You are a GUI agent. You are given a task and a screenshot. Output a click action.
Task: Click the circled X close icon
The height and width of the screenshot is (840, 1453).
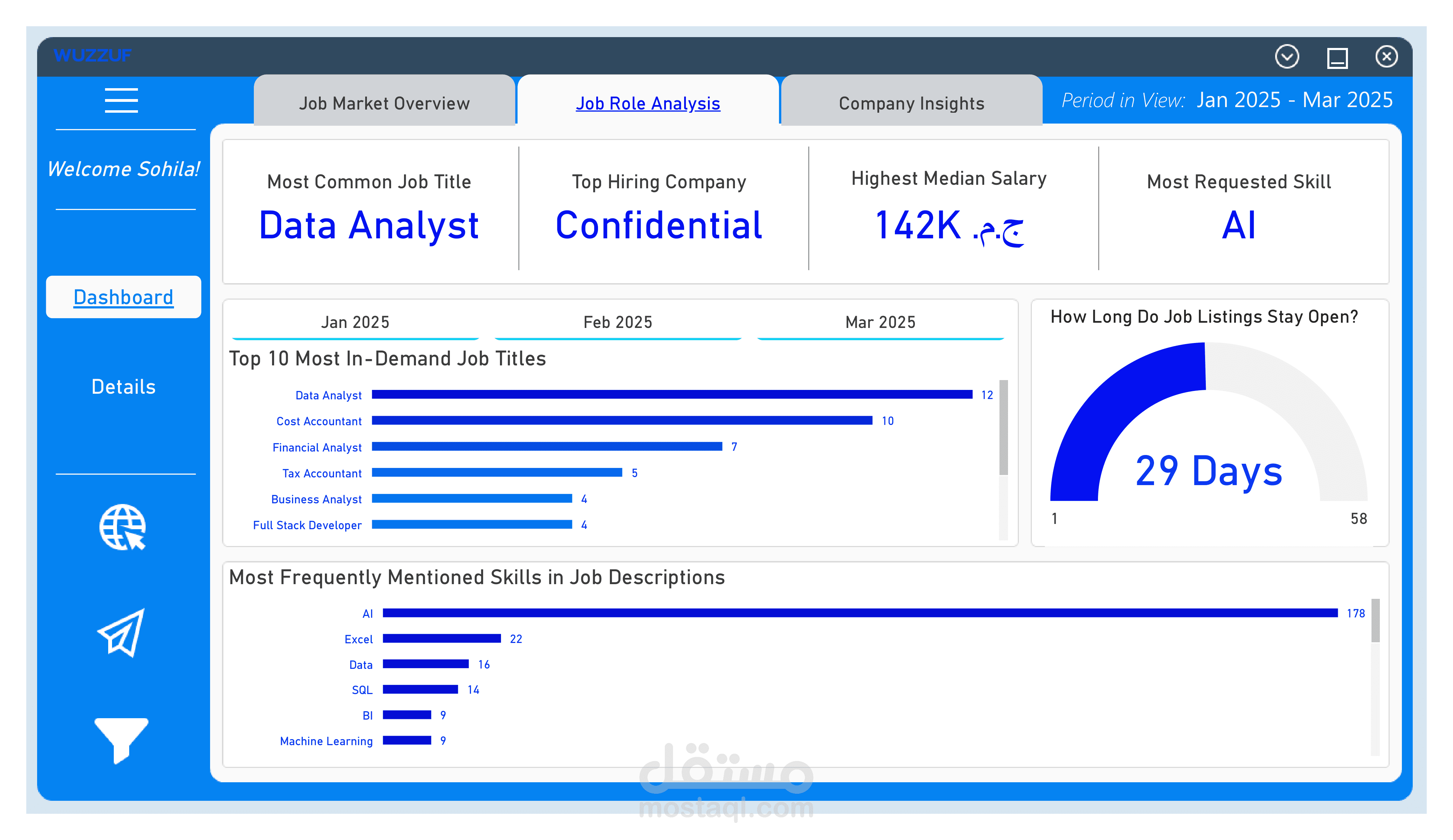[1386, 56]
